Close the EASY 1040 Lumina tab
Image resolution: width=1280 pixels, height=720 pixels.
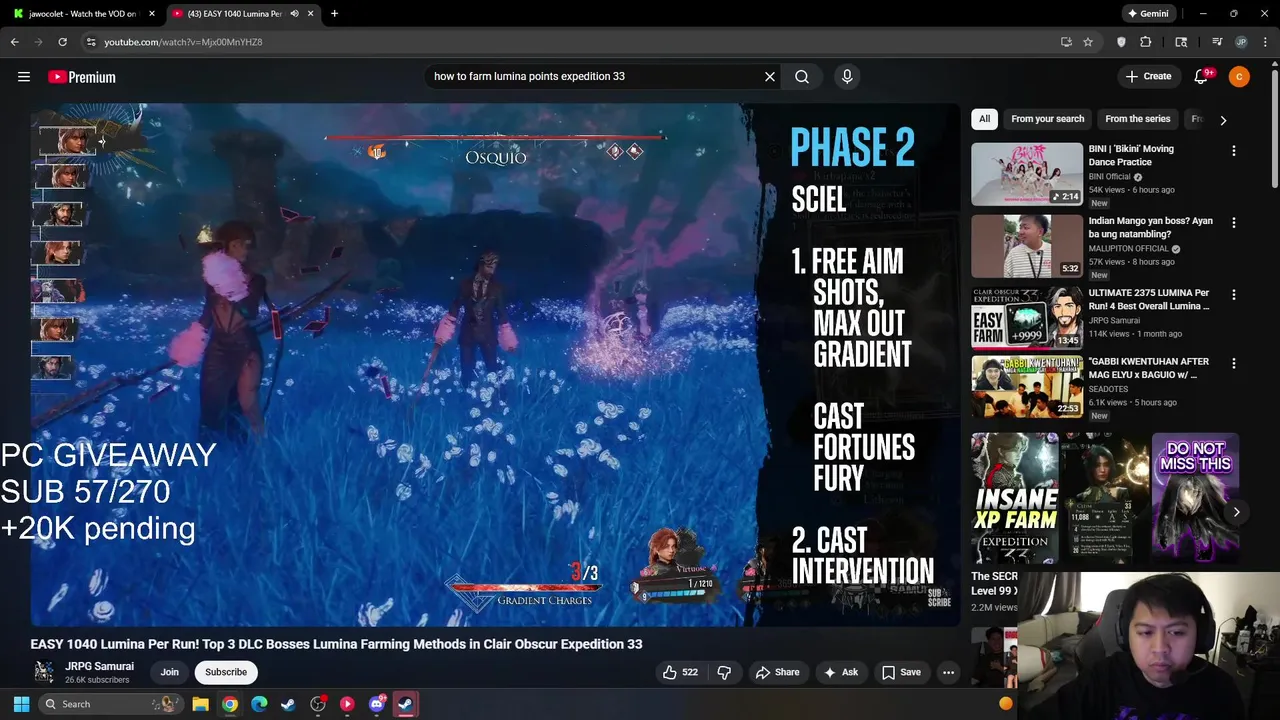coord(310,13)
